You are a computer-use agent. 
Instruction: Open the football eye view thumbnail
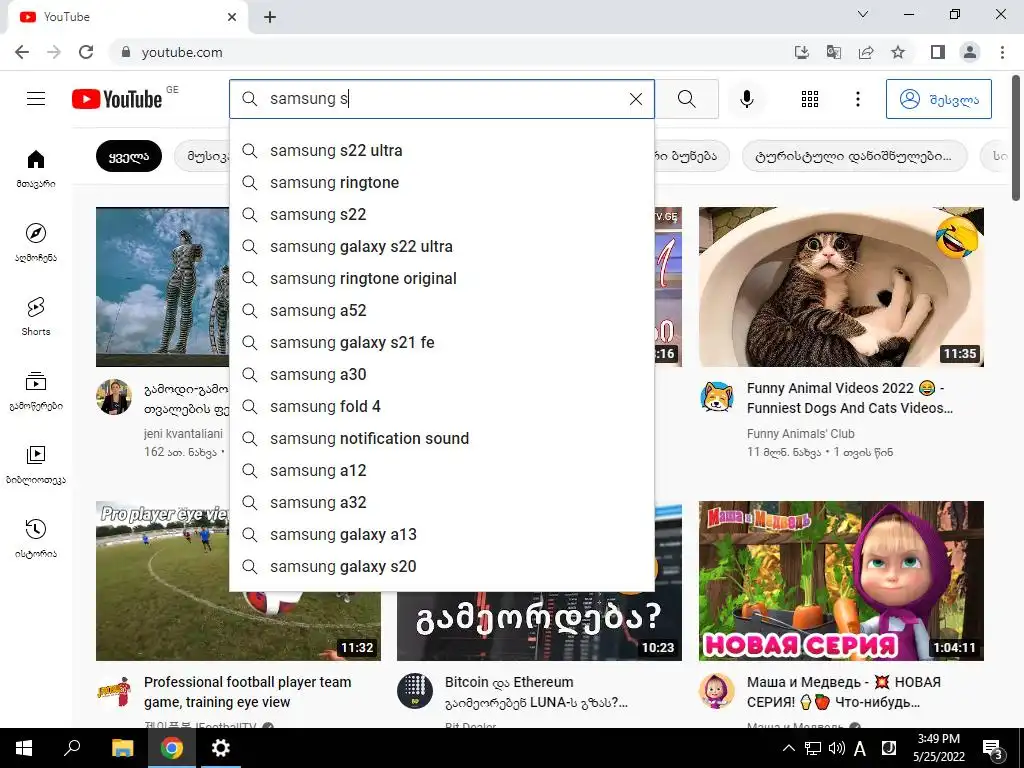coord(238,581)
